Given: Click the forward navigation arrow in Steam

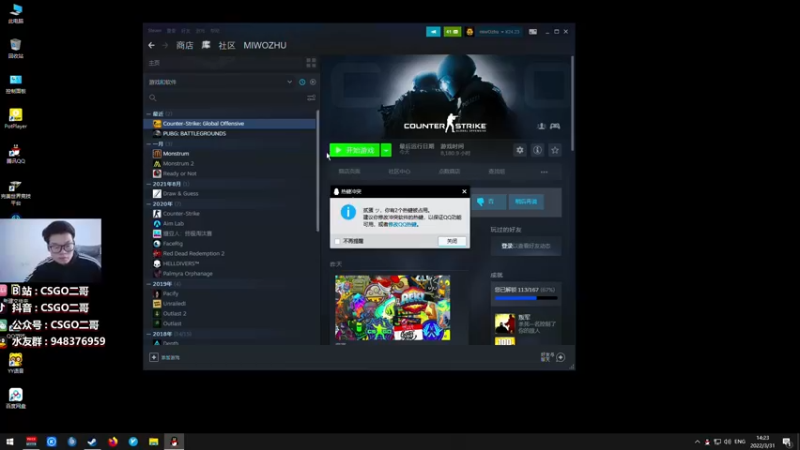Looking at the screenshot, I should point(165,45).
